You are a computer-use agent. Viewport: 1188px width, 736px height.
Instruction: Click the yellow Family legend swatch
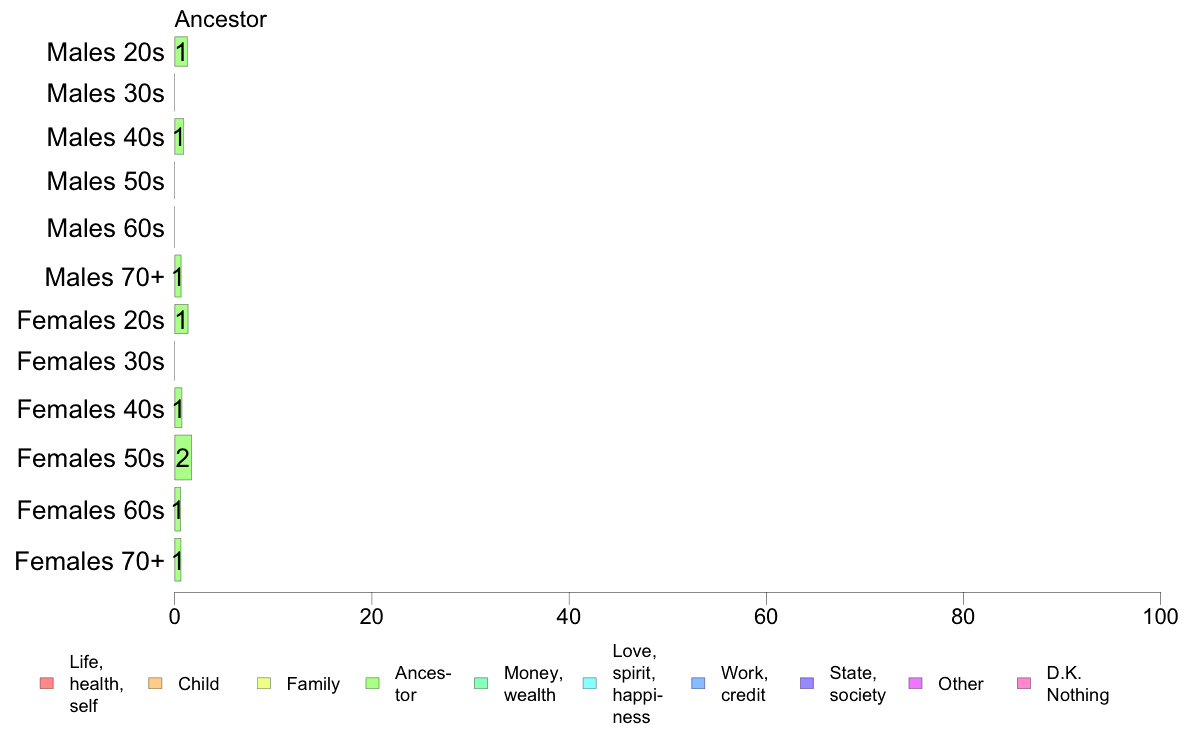(x=264, y=684)
